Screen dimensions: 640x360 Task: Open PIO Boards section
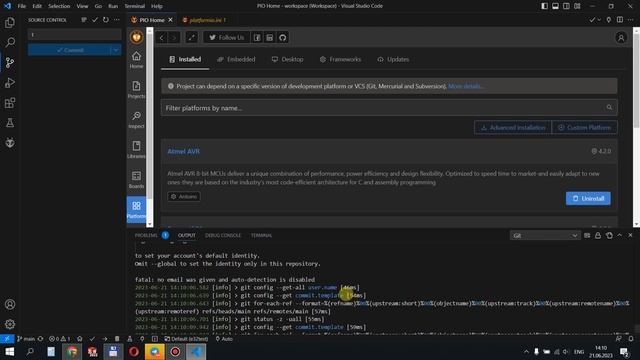coord(136,180)
